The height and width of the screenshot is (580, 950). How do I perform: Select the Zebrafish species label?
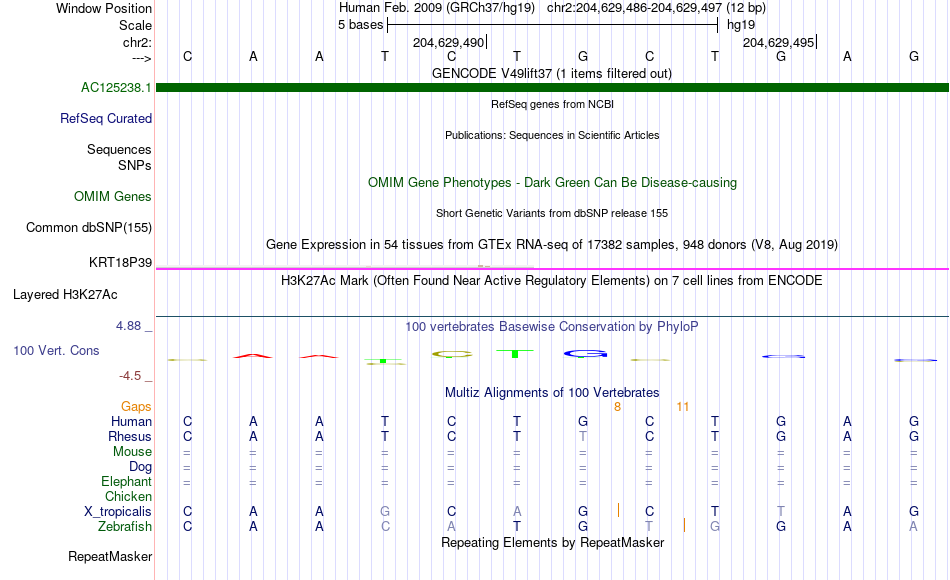pyautogui.click(x=124, y=526)
